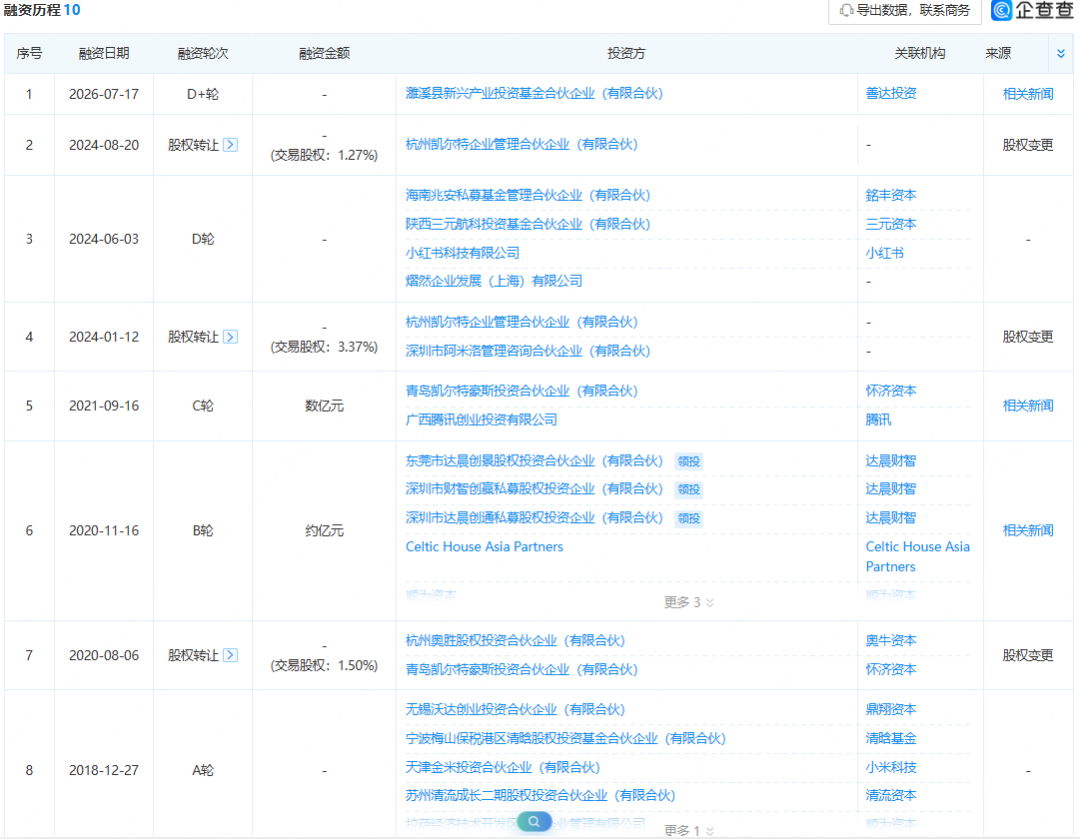
Task: Open investor 苏州清流成长二期股权投资合伙企业
Action: tap(540, 796)
